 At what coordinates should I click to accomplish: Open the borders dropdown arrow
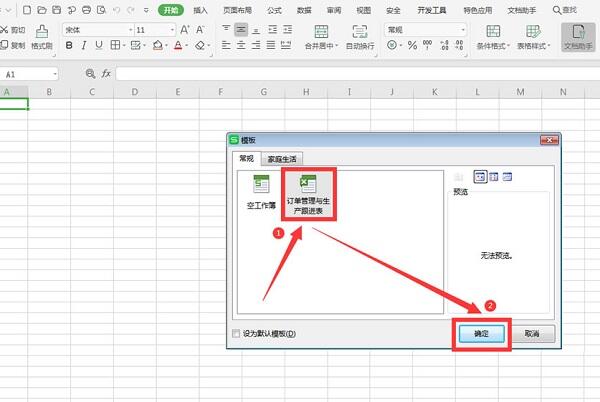pyautogui.click(x=124, y=46)
